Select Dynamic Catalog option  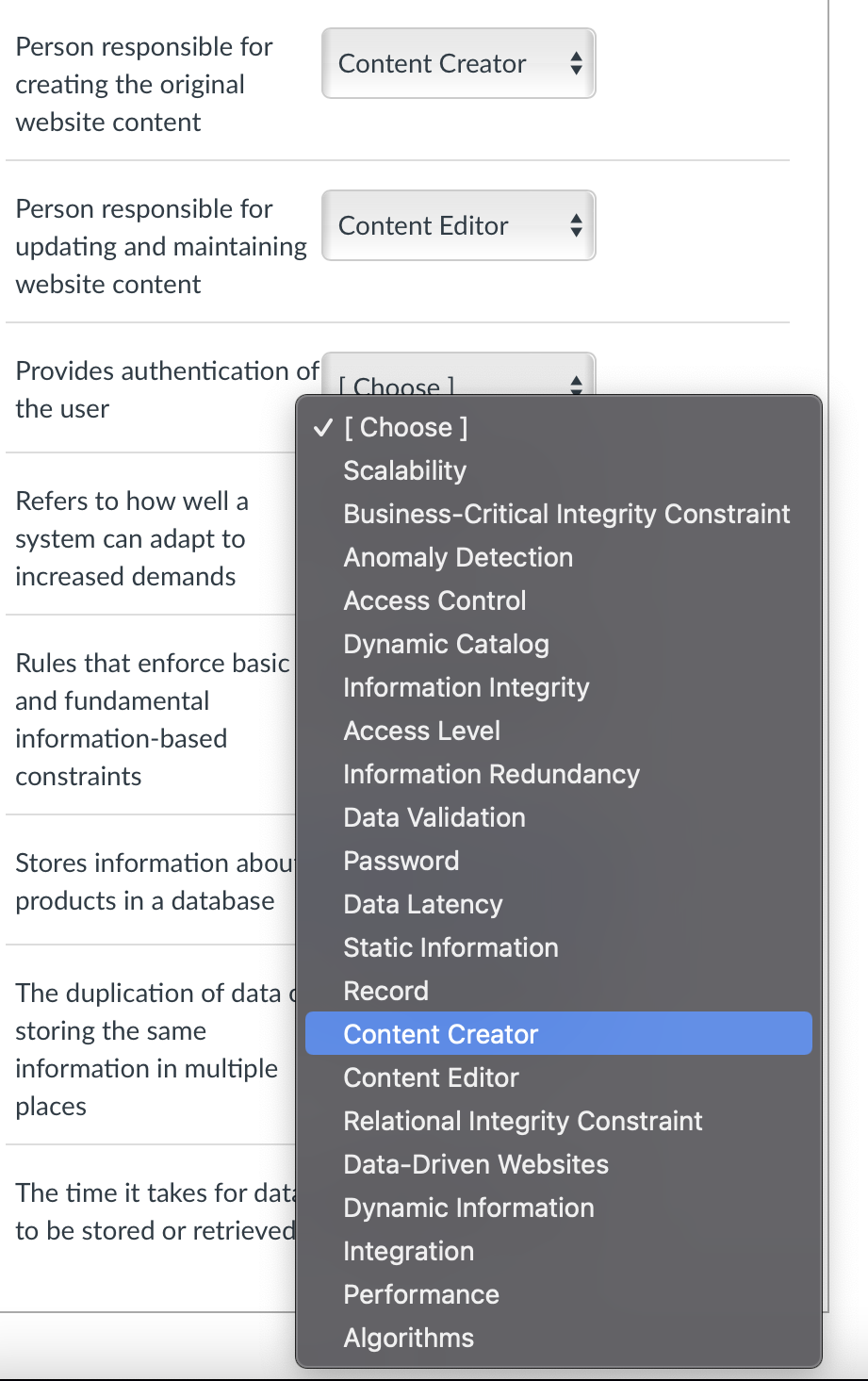pyautogui.click(x=445, y=644)
